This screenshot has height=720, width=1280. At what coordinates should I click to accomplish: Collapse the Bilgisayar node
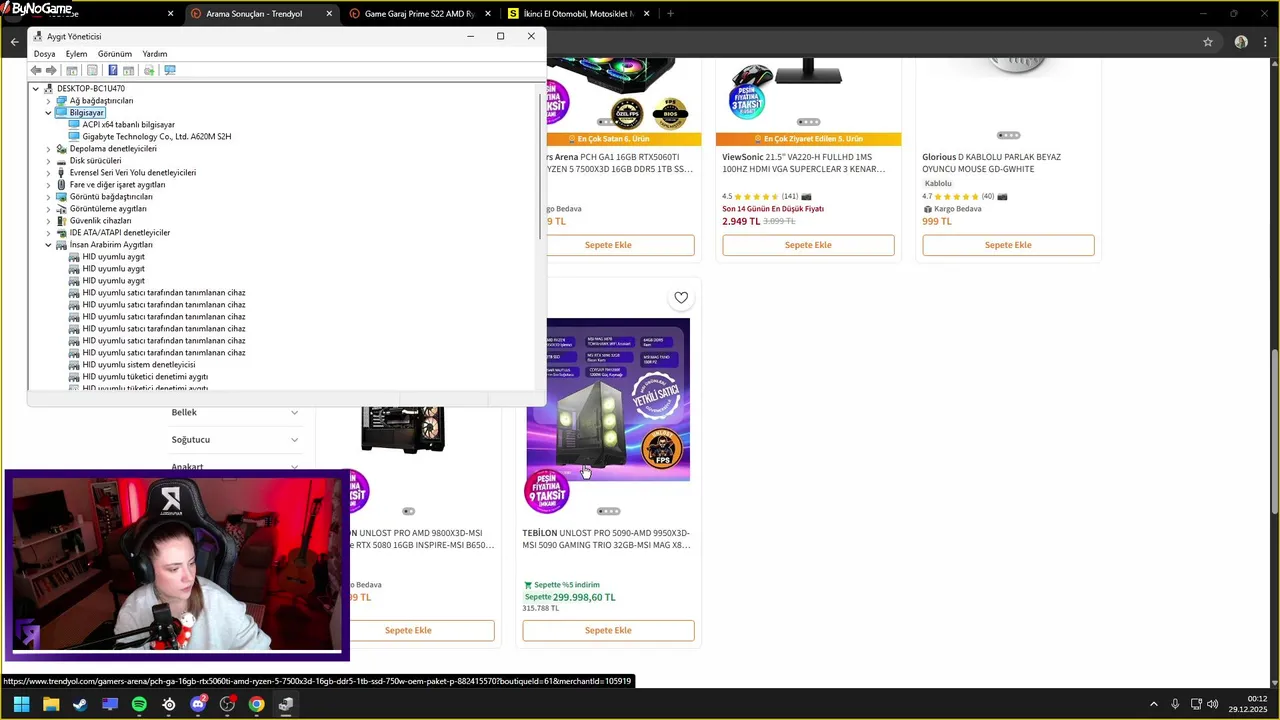point(48,112)
